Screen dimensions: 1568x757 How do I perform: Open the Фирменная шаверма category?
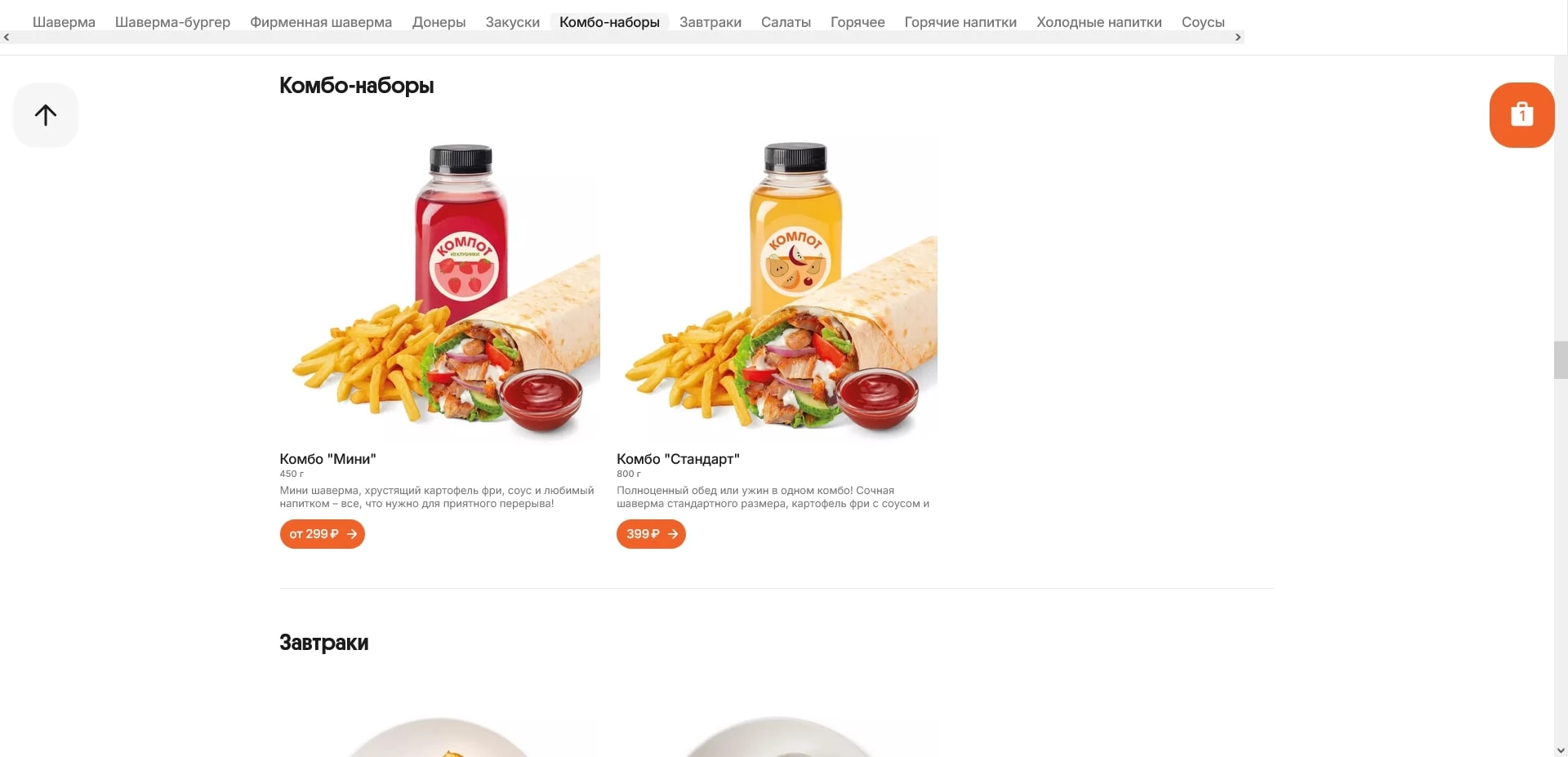point(321,22)
